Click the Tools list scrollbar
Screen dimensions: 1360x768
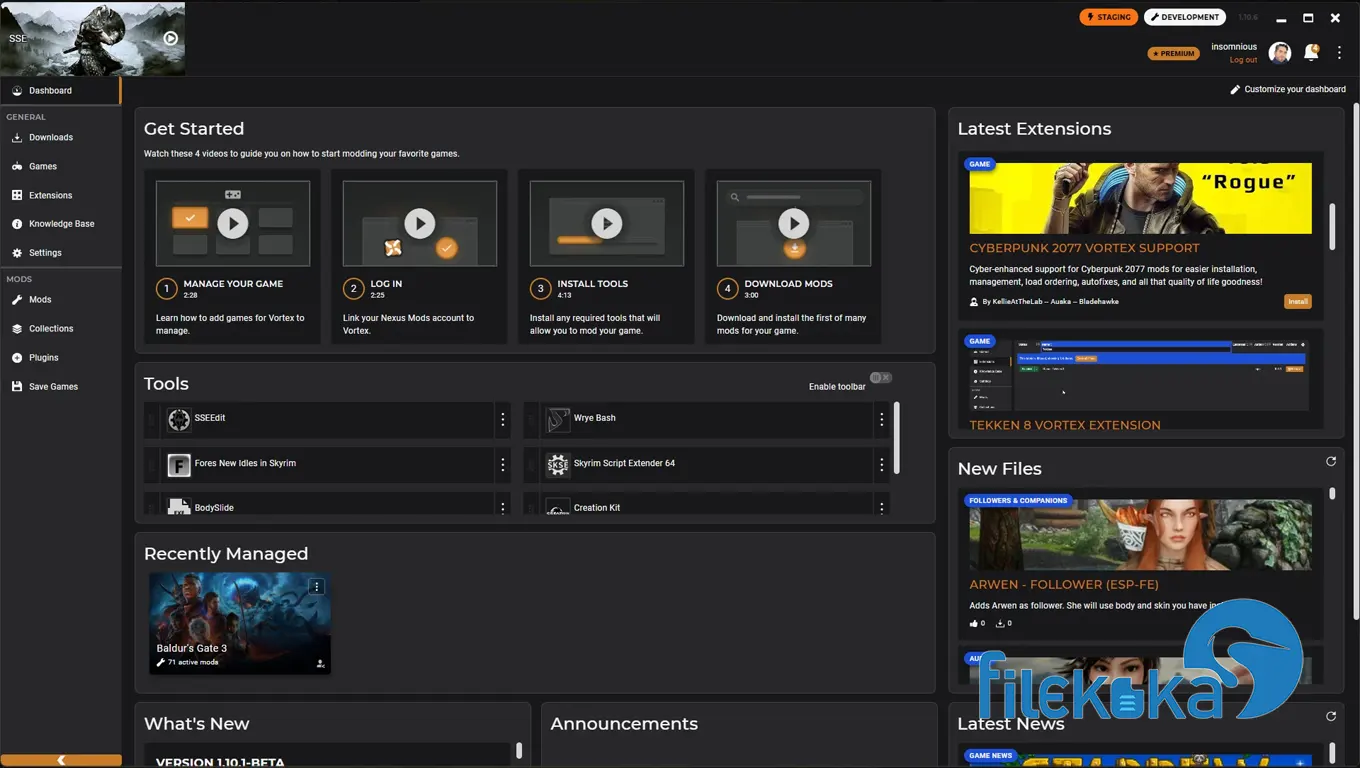(897, 438)
